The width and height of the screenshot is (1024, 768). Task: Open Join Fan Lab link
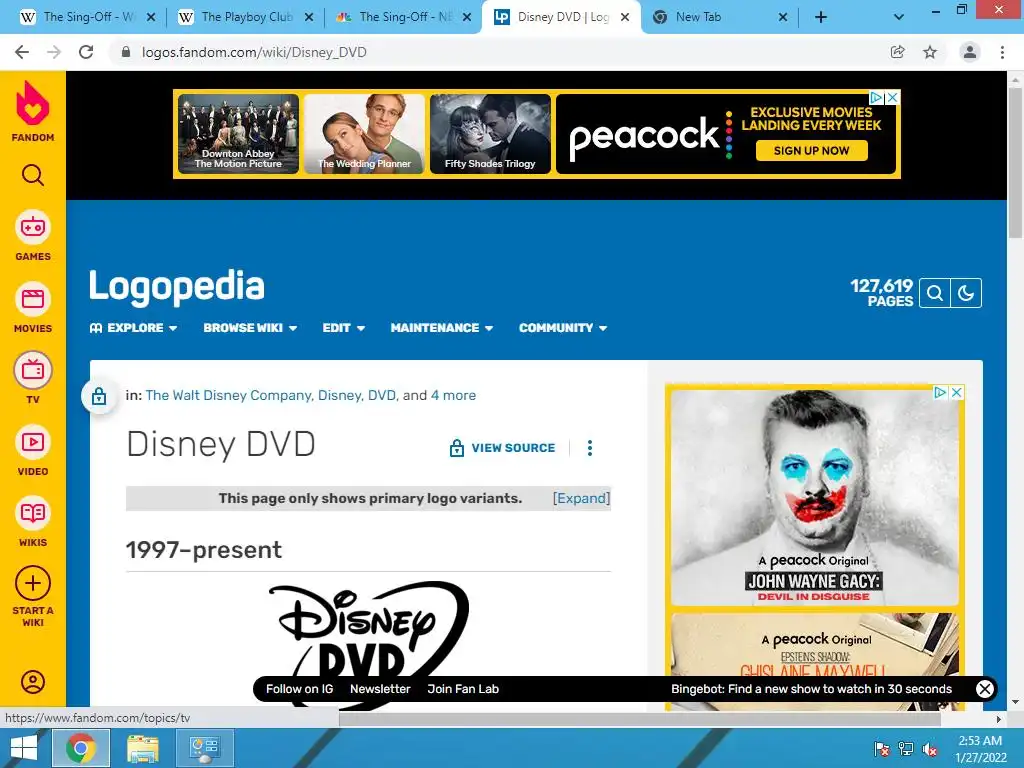click(x=463, y=689)
